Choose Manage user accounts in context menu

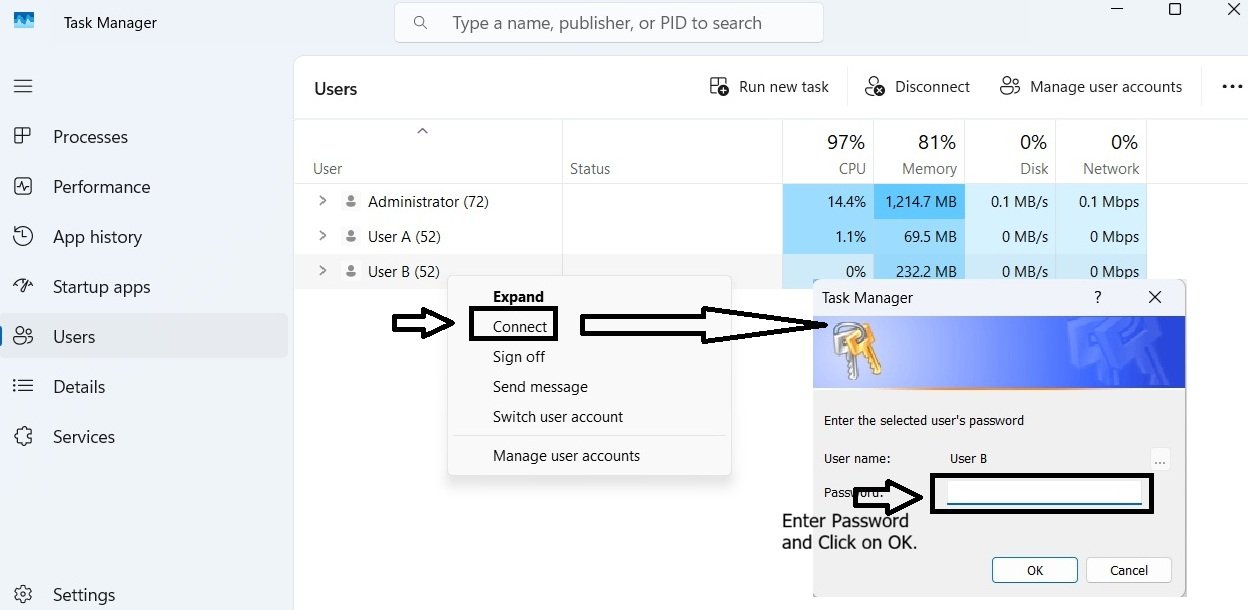point(566,456)
